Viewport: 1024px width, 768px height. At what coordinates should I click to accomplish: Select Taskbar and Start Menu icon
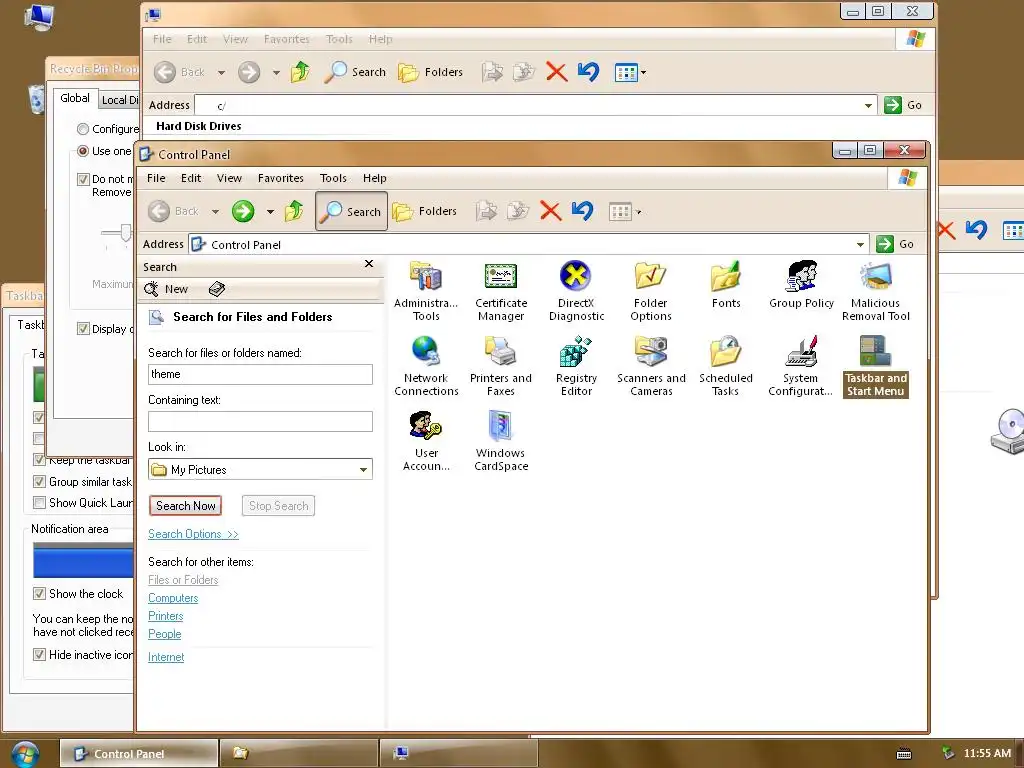[876, 366]
